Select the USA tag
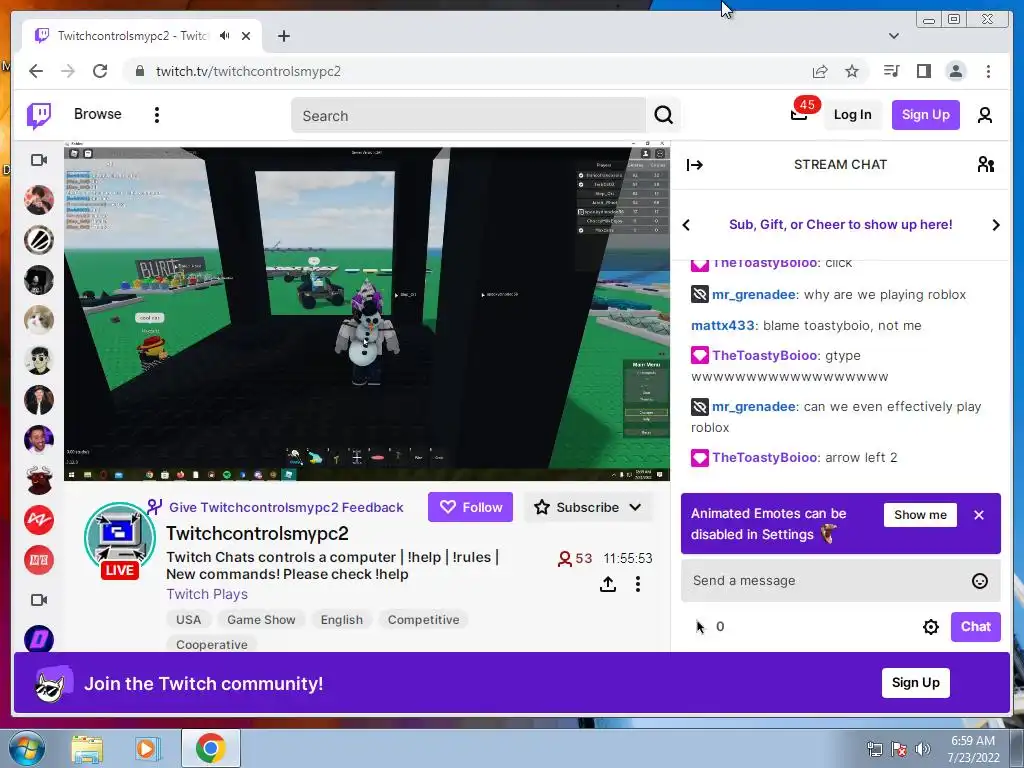The width and height of the screenshot is (1024, 768). 189,620
